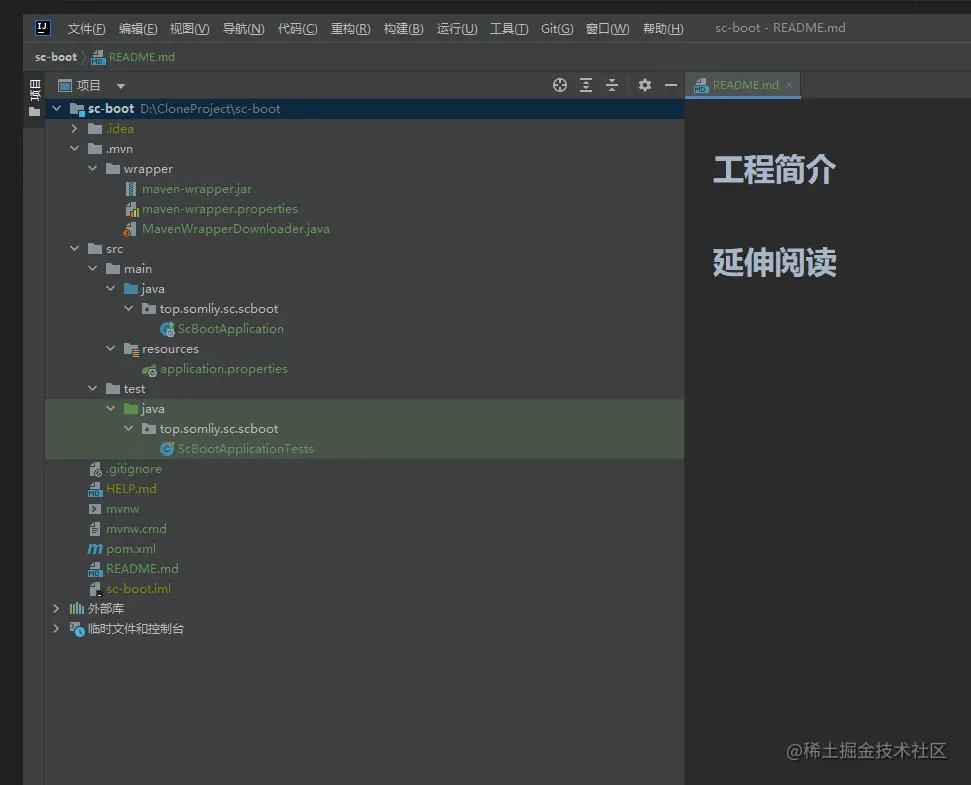This screenshot has width=971, height=785.
Task: Click the project view window icon beside 项目
Action: coord(65,85)
